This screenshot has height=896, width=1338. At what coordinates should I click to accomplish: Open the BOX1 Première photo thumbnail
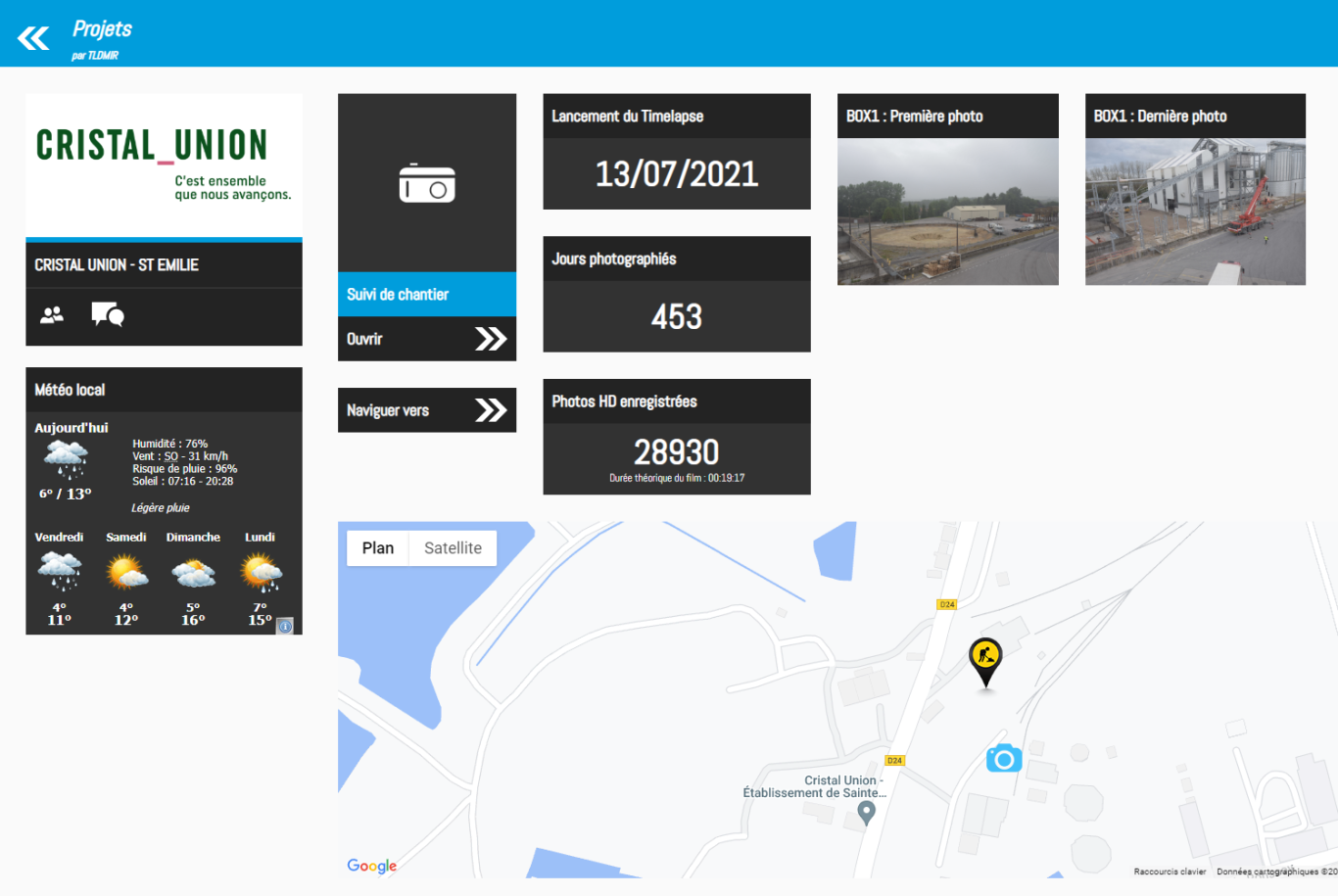click(x=948, y=212)
